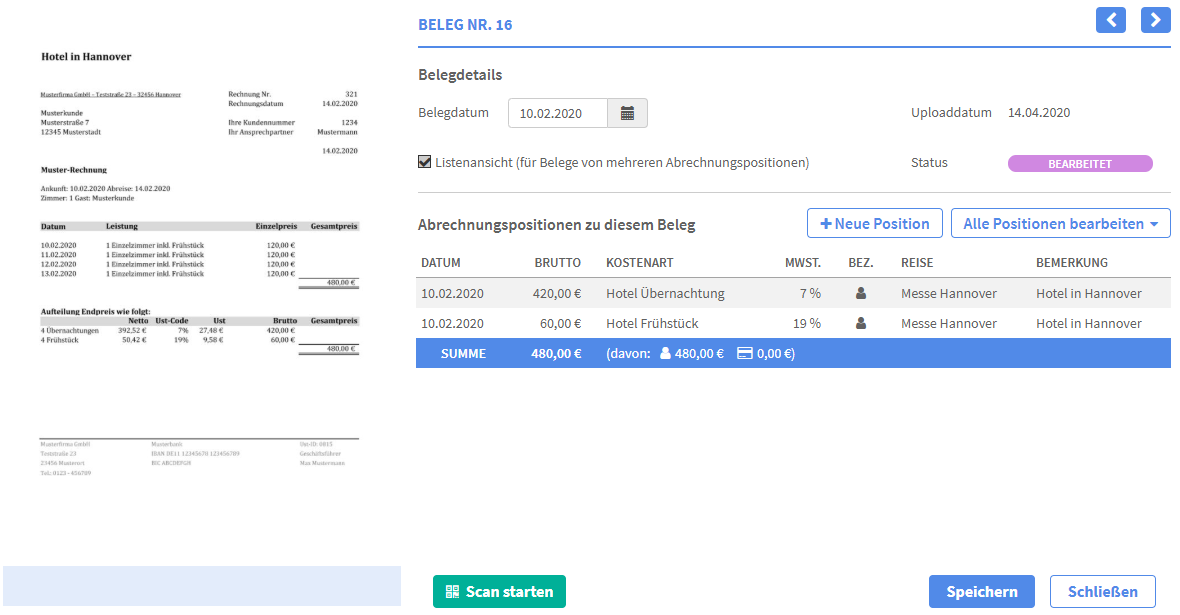Click the Uploaddatum value 14.04.2020
This screenshot has width=1180, height=615.
tap(1039, 112)
